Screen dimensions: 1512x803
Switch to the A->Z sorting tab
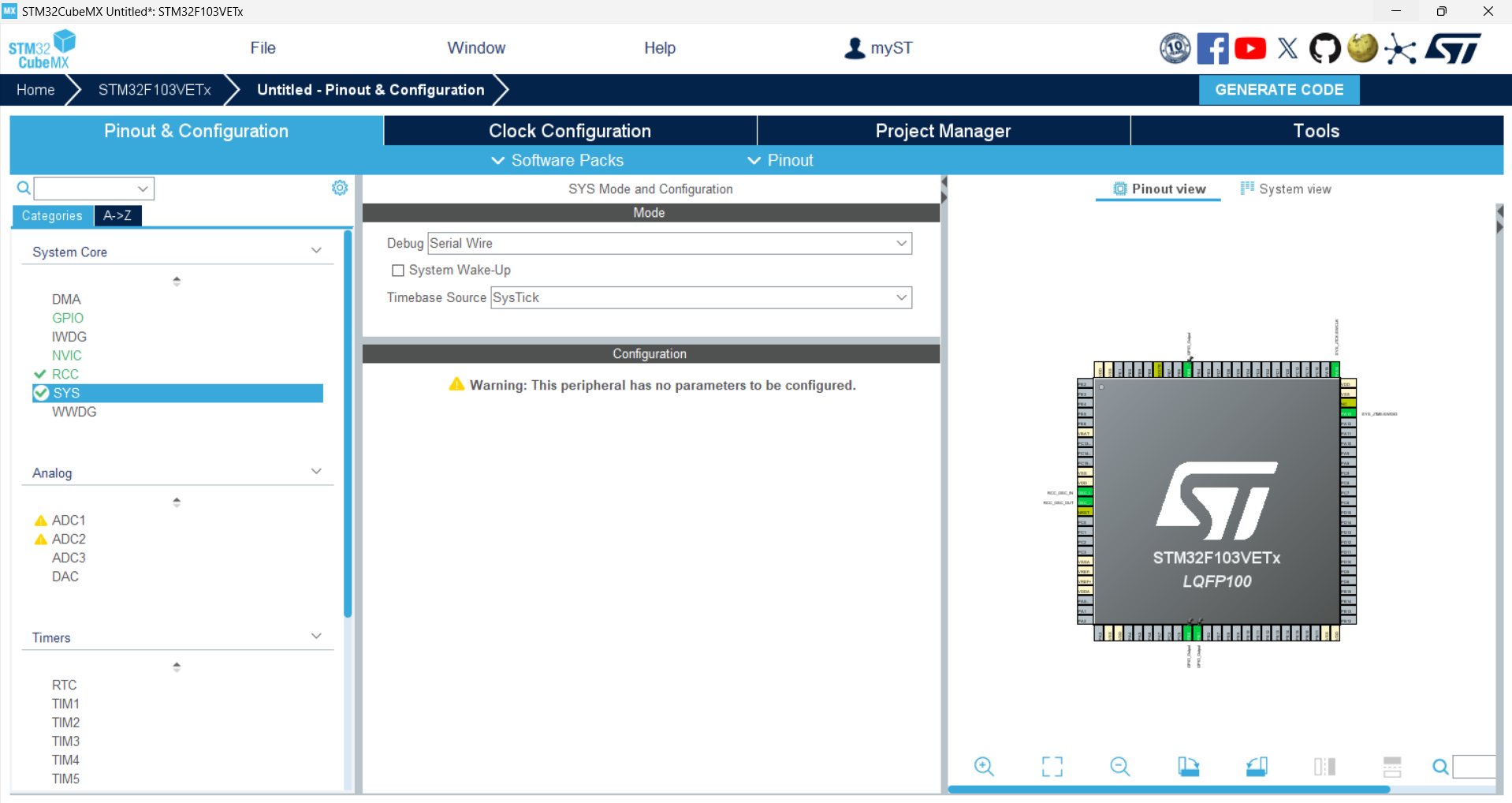point(117,215)
